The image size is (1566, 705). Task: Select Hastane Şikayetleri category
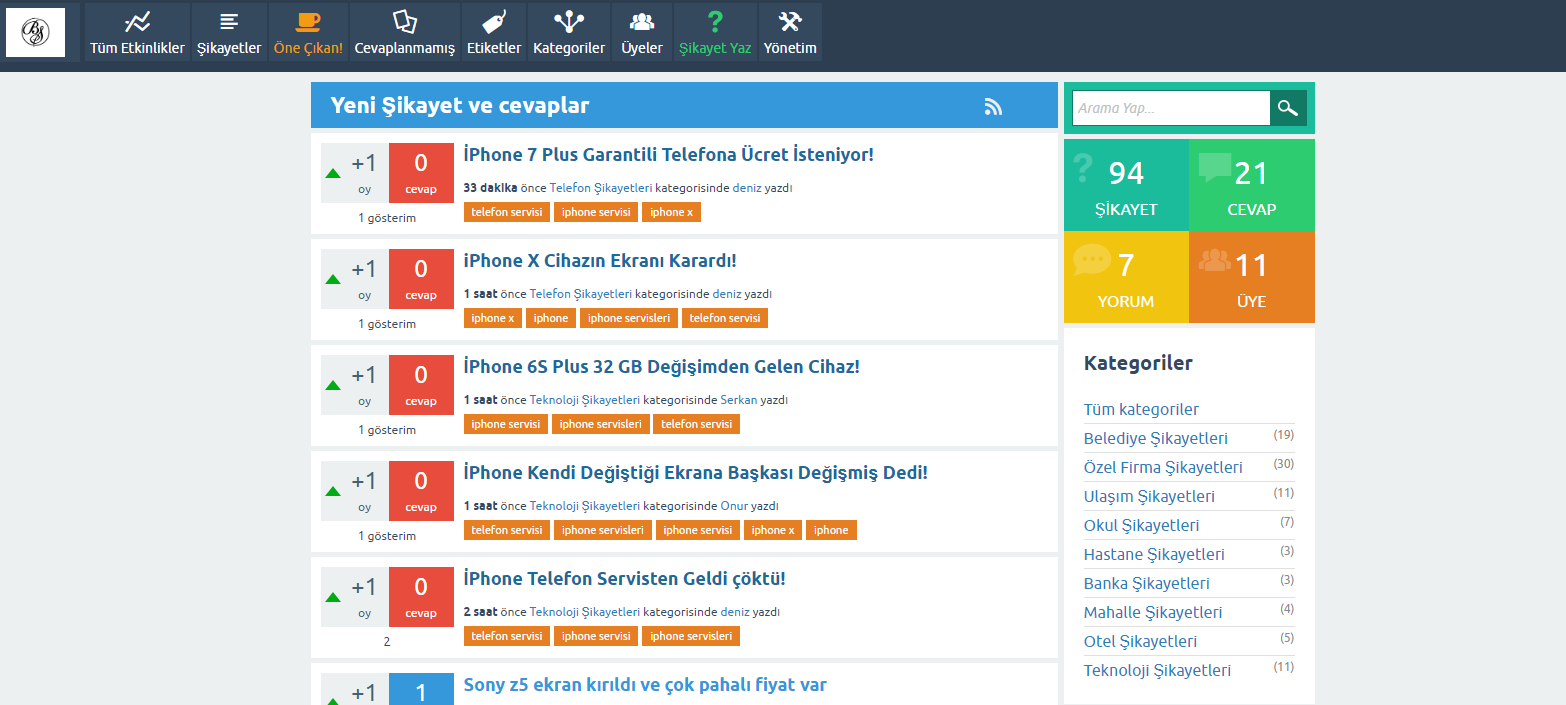[x=1154, y=554]
